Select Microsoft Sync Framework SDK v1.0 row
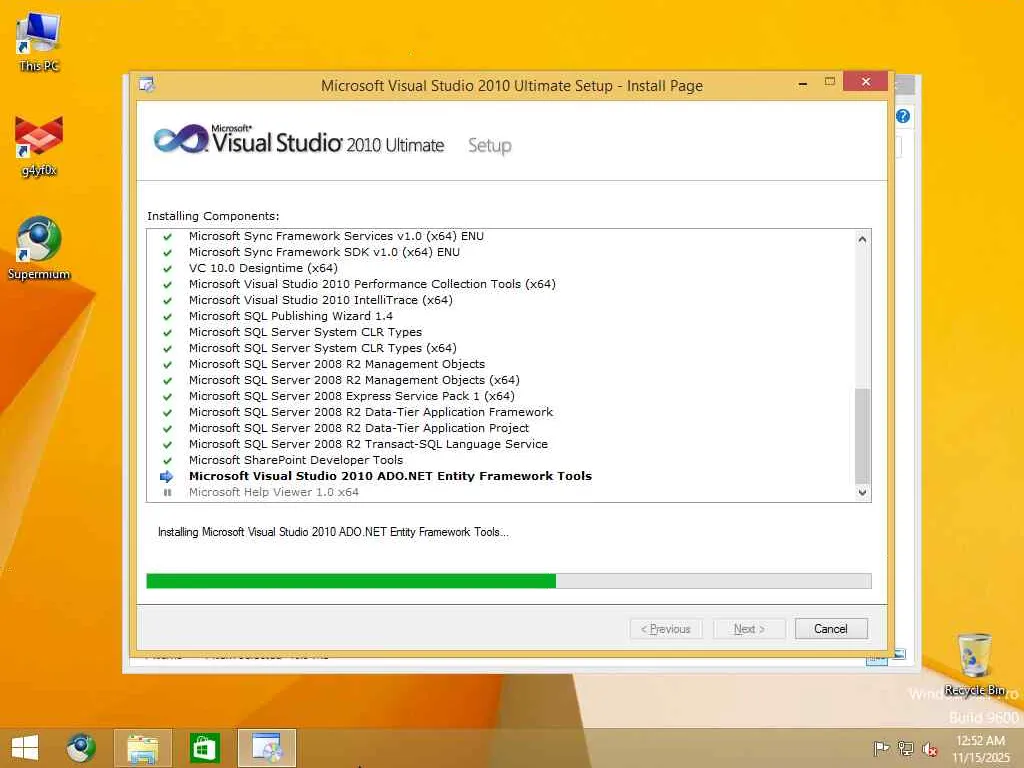 pyautogui.click(x=324, y=252)
